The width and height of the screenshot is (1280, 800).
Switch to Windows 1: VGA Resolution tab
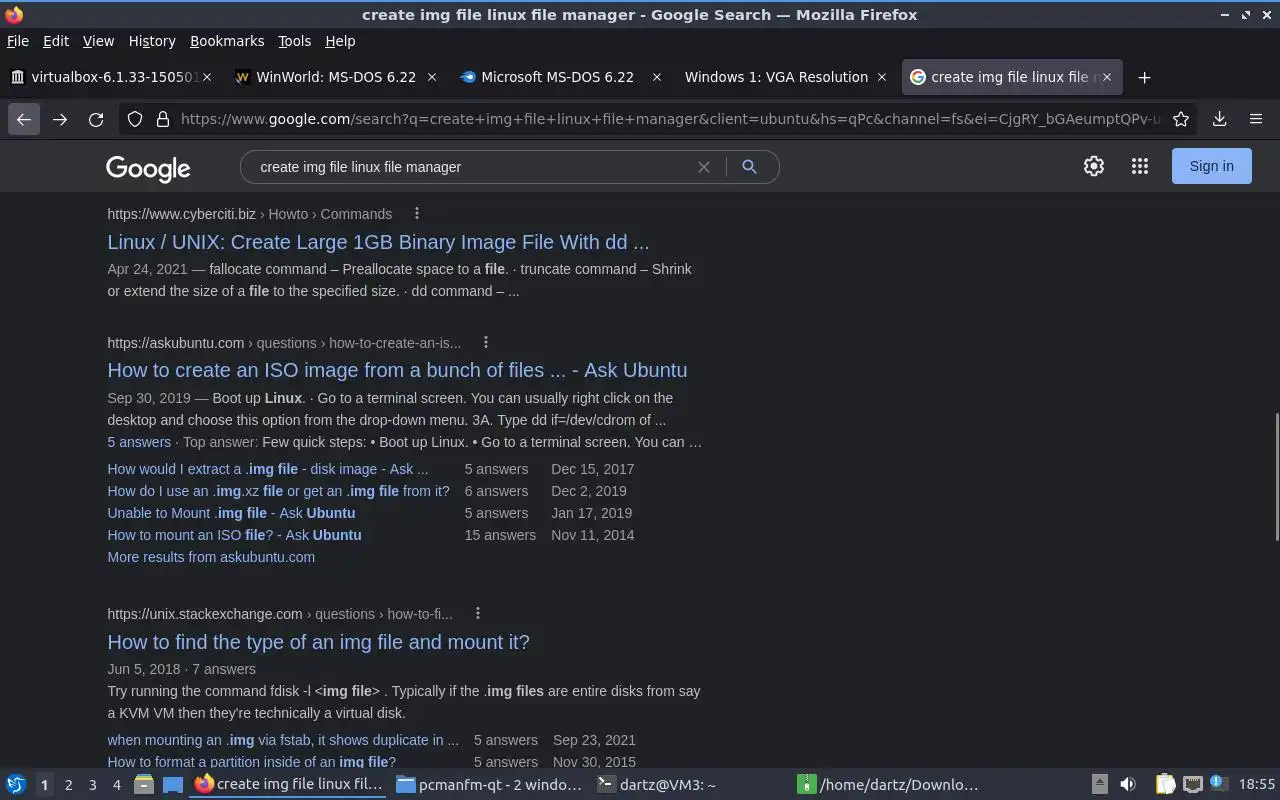coord(787,77)
